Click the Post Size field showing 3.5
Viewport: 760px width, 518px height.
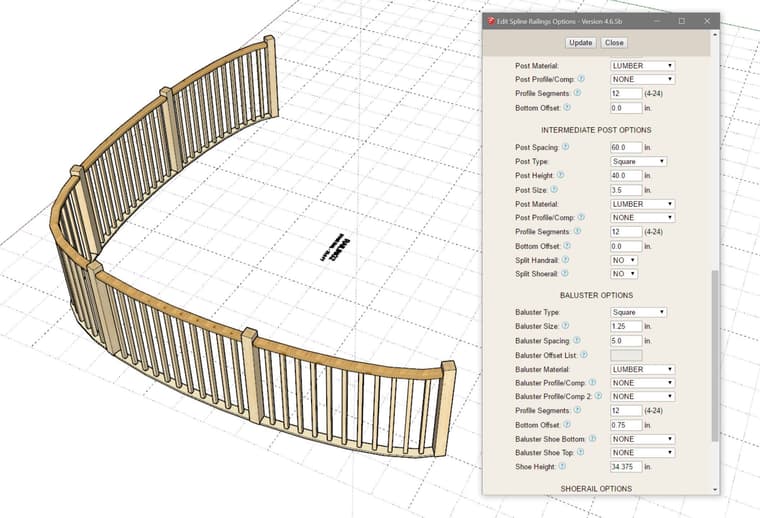[626, 190]
